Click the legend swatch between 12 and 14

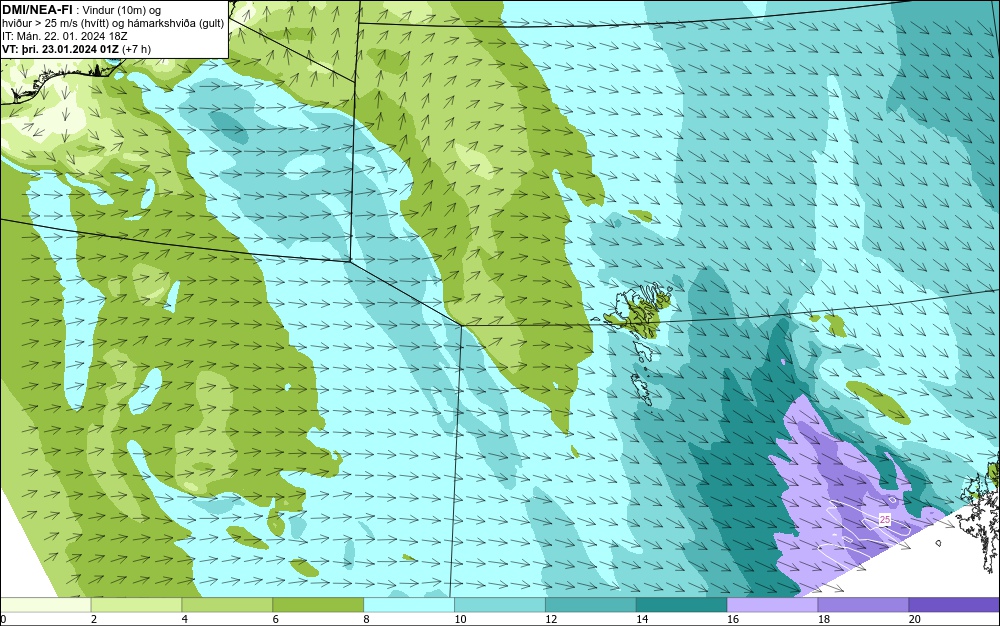(591, 605)
